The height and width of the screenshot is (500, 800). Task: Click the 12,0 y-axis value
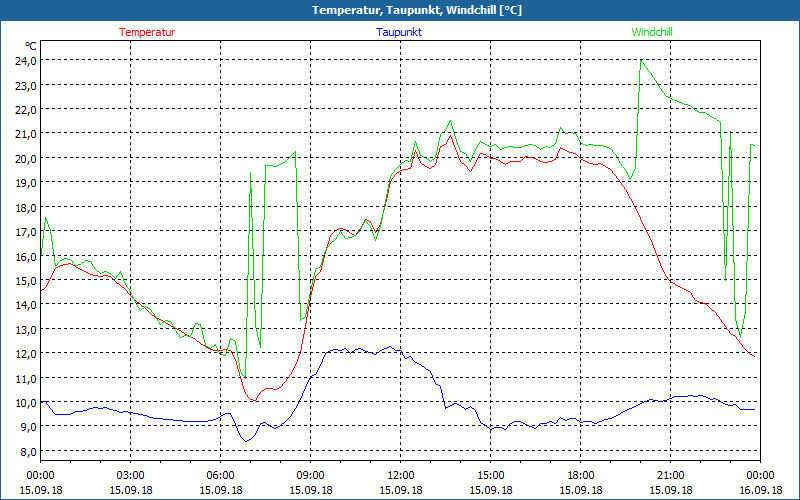[x=26, y=354]
